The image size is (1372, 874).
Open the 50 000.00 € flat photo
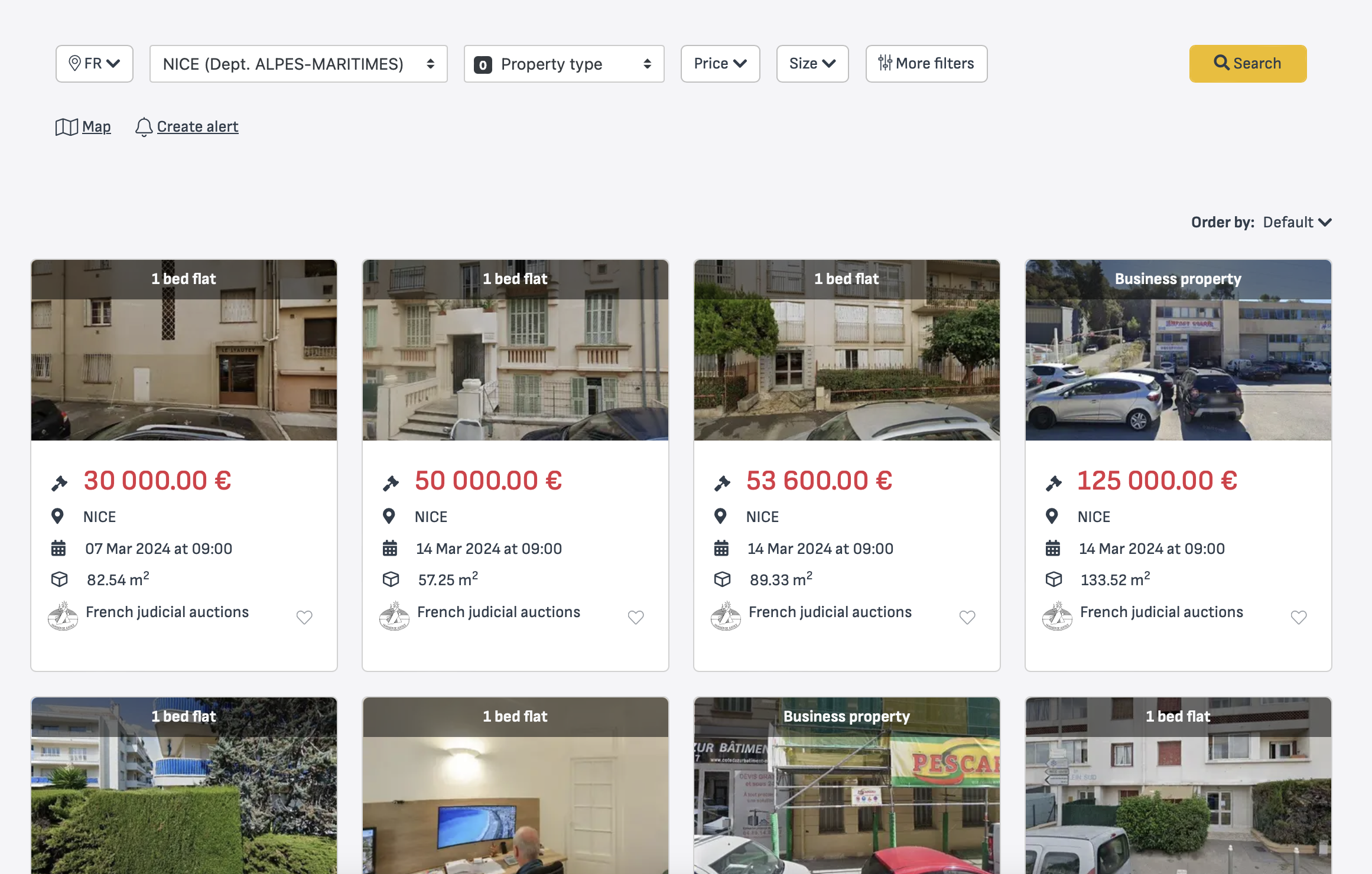click(x=515, y=350)
